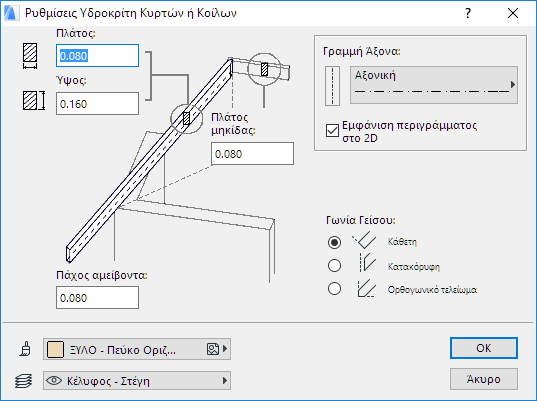This screenshot has height=401, width=537.
Task: Click hatched rafter section in diagram circle
Action: click(x=186, y=118)
